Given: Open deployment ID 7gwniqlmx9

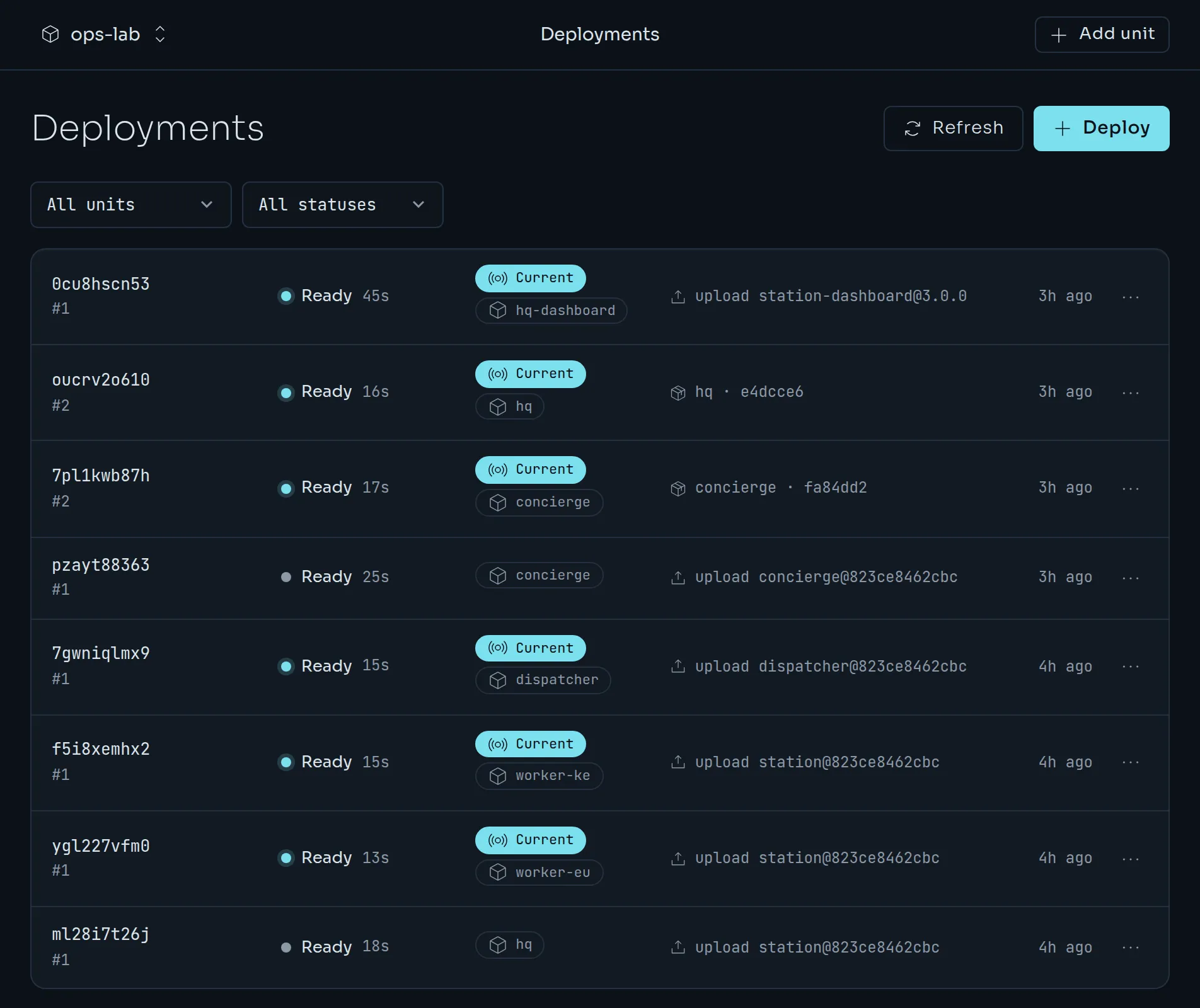Looking at the screenshot, I should (101, 653).
